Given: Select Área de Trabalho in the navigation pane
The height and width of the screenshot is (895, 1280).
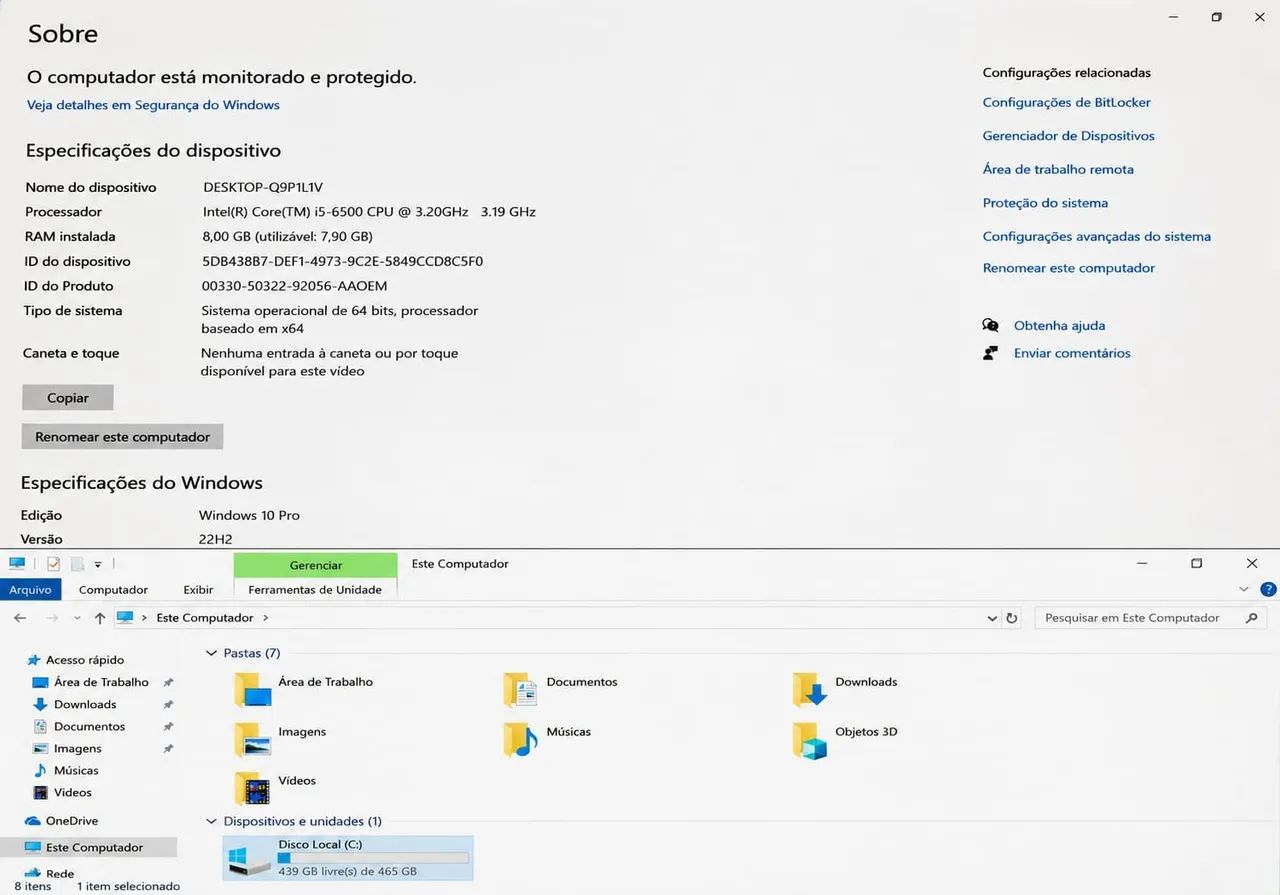Looking at the screenshot, I should coord(101,682).
